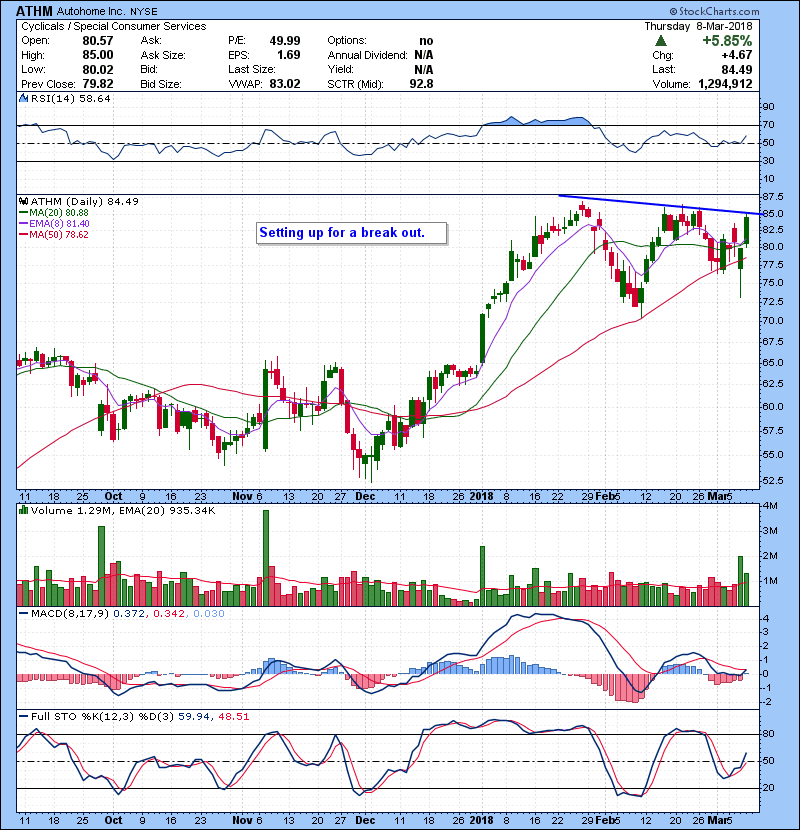
Task: Click the 20 label on the stochastic axis
Action: tap(768, 788)
